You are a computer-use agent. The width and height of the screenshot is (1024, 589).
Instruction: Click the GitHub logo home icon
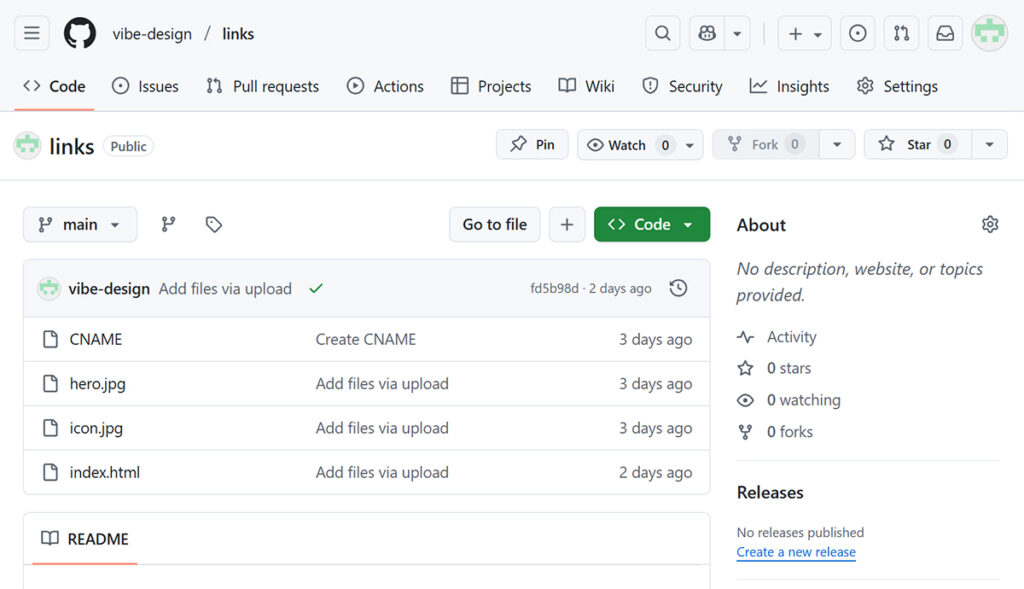point(80,34)
